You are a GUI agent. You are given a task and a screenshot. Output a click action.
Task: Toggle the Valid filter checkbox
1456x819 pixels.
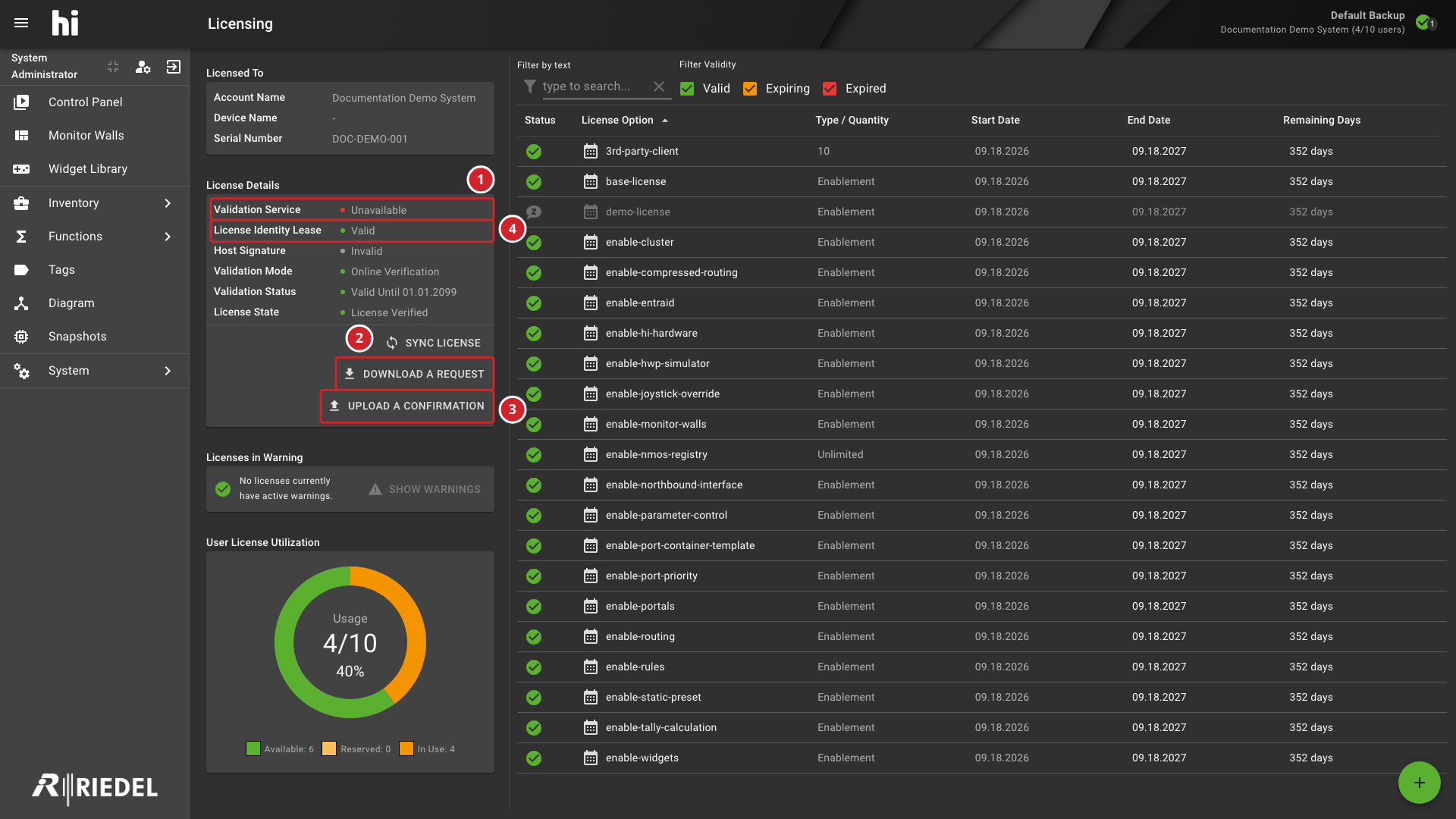point(687,89)
